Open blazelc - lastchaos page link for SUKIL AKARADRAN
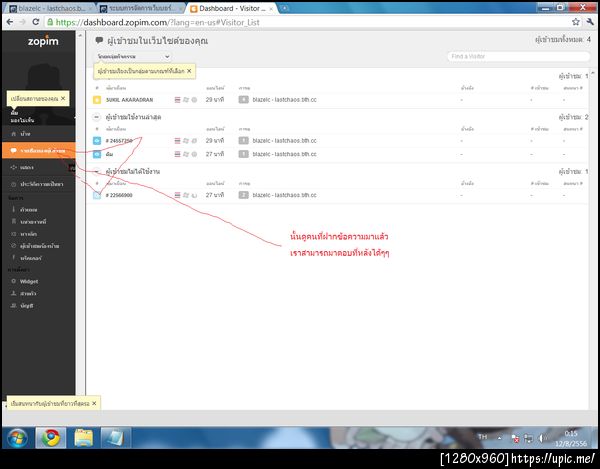Image resolution: width=600 pixels, height=469 pixels. pyautogui.click(x=284, y=100)
